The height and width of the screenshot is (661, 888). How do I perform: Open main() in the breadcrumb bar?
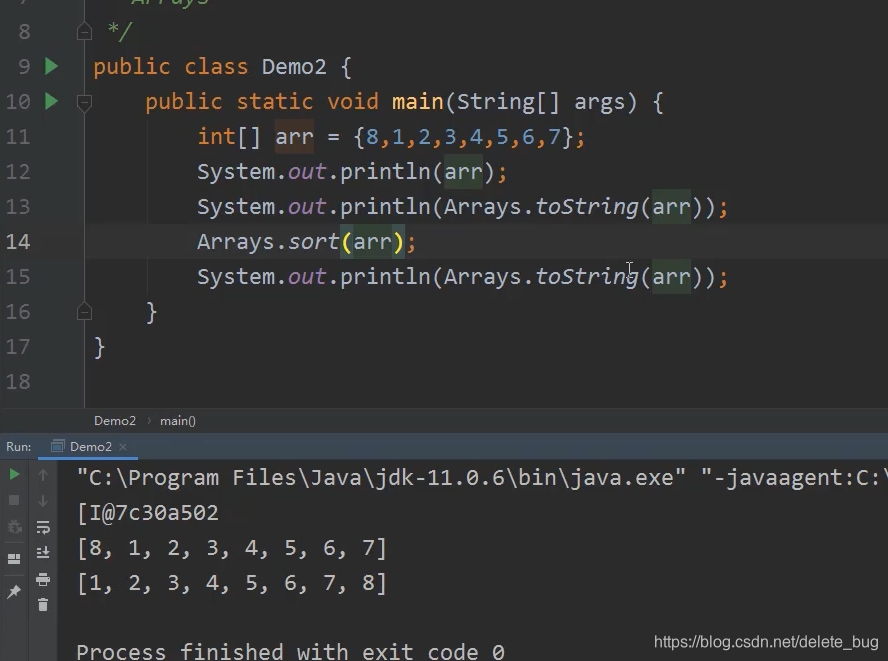[178, 421]
